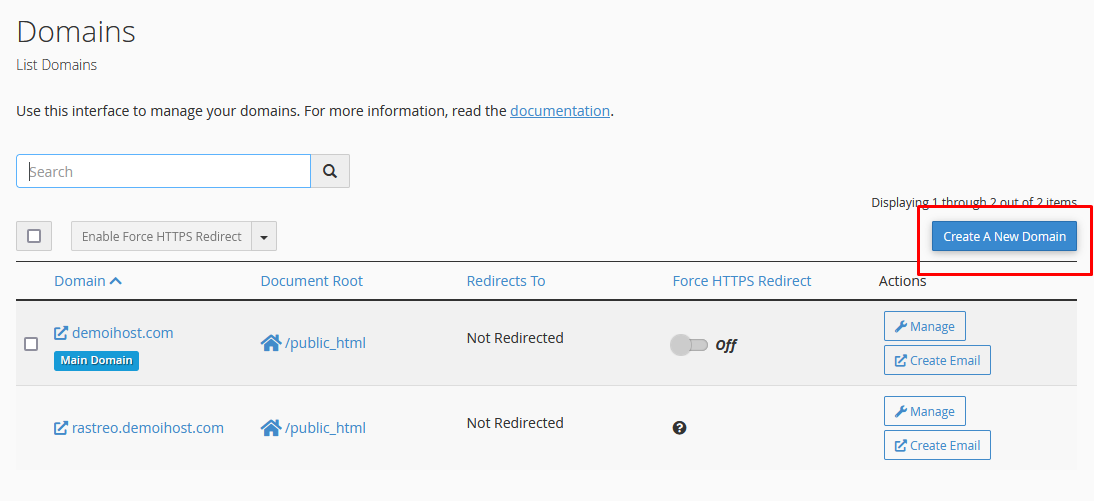This screenshot has width=1094, height=501.
Task: Sort by the Redirects To column header
Action: (x=506, y=281)
